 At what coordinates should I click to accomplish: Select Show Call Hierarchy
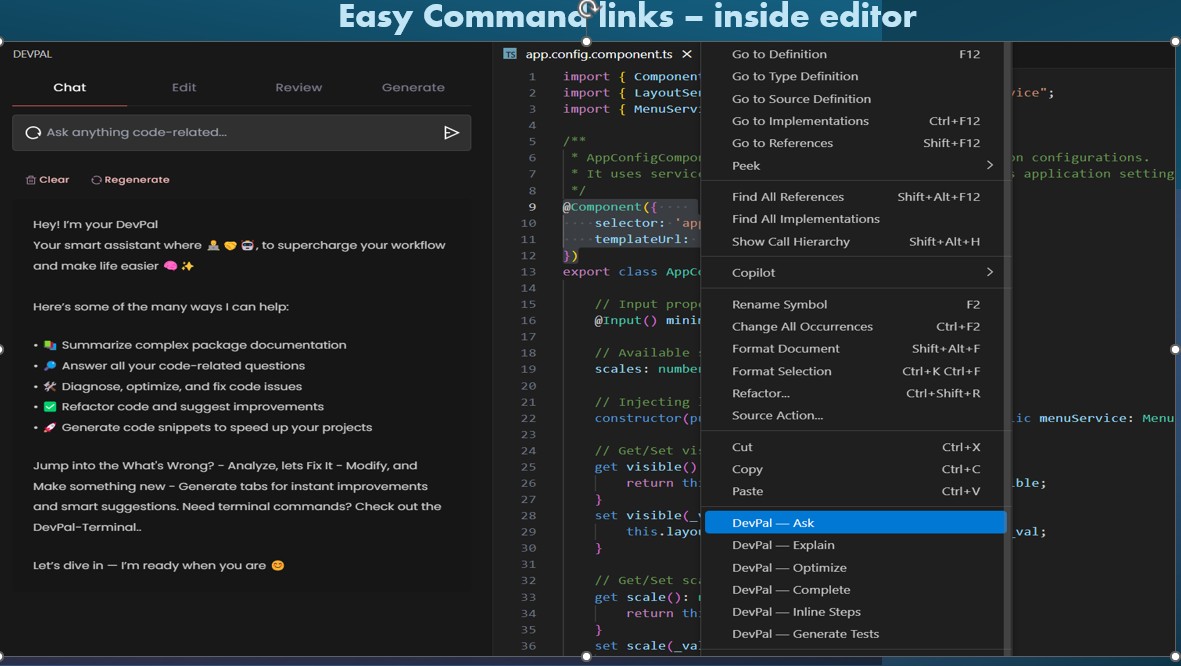[x=856, y=241]
